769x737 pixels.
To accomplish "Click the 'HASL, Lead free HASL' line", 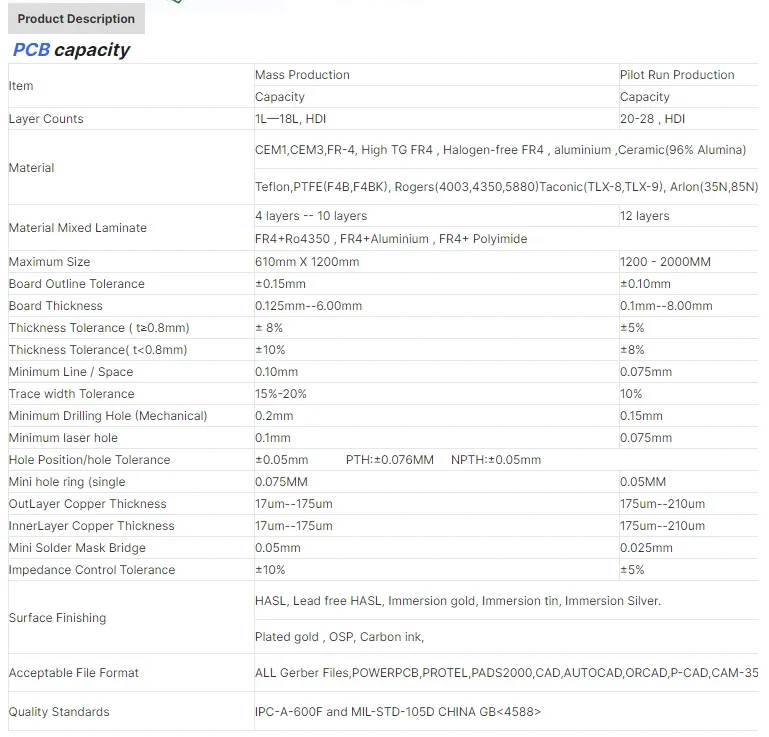I will (458, 601).
